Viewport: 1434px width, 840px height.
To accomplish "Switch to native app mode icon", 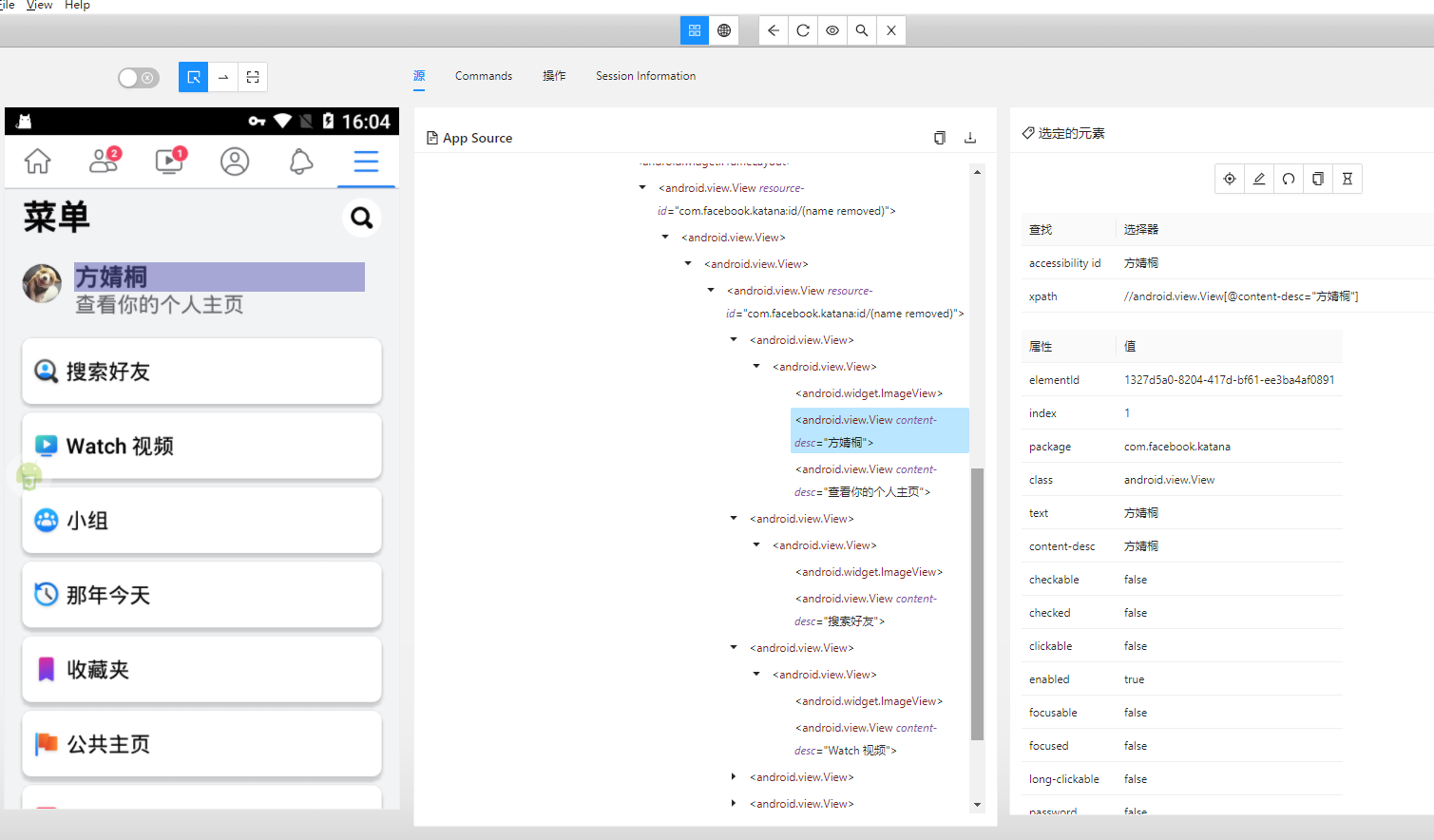I will (x=695, y=30).
